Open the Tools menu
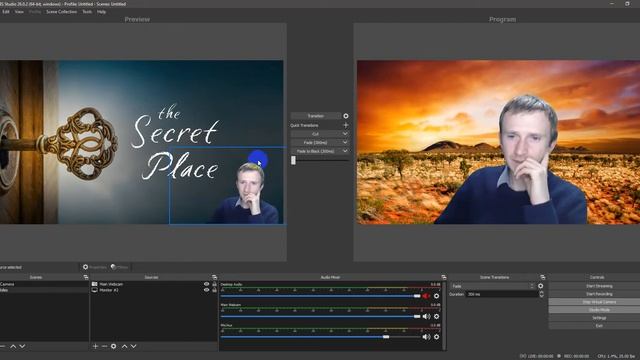Image resolution: width=640 pixels, height=360 pixels. coord(87,12)
